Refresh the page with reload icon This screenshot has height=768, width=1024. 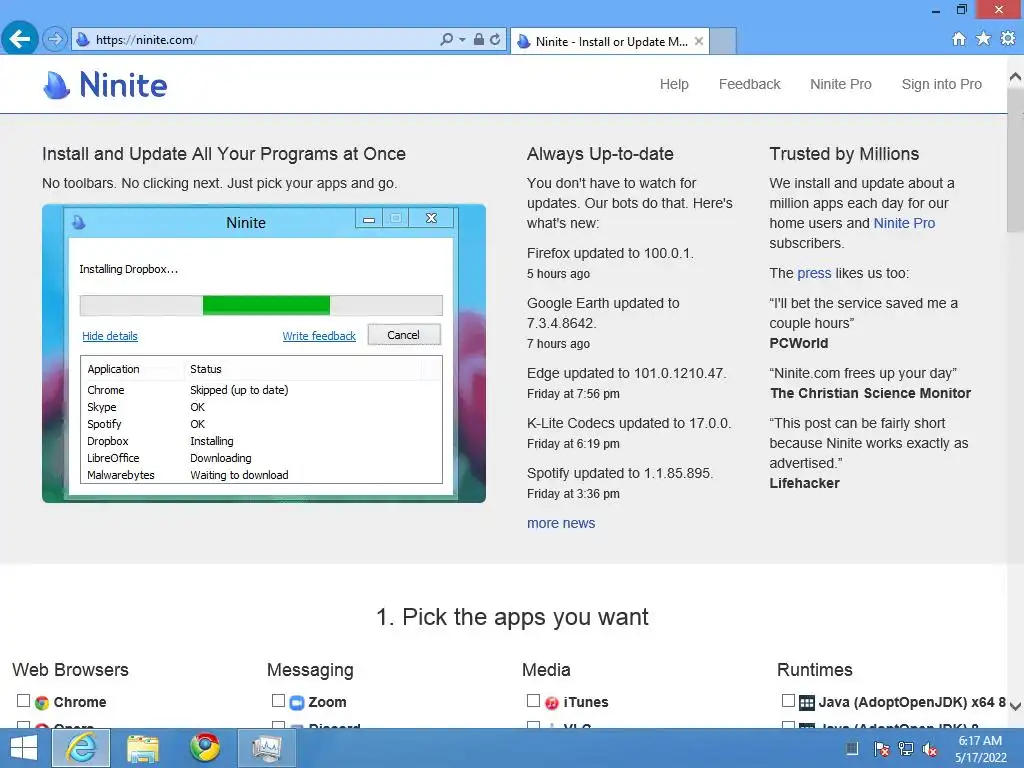coord(495,39)
